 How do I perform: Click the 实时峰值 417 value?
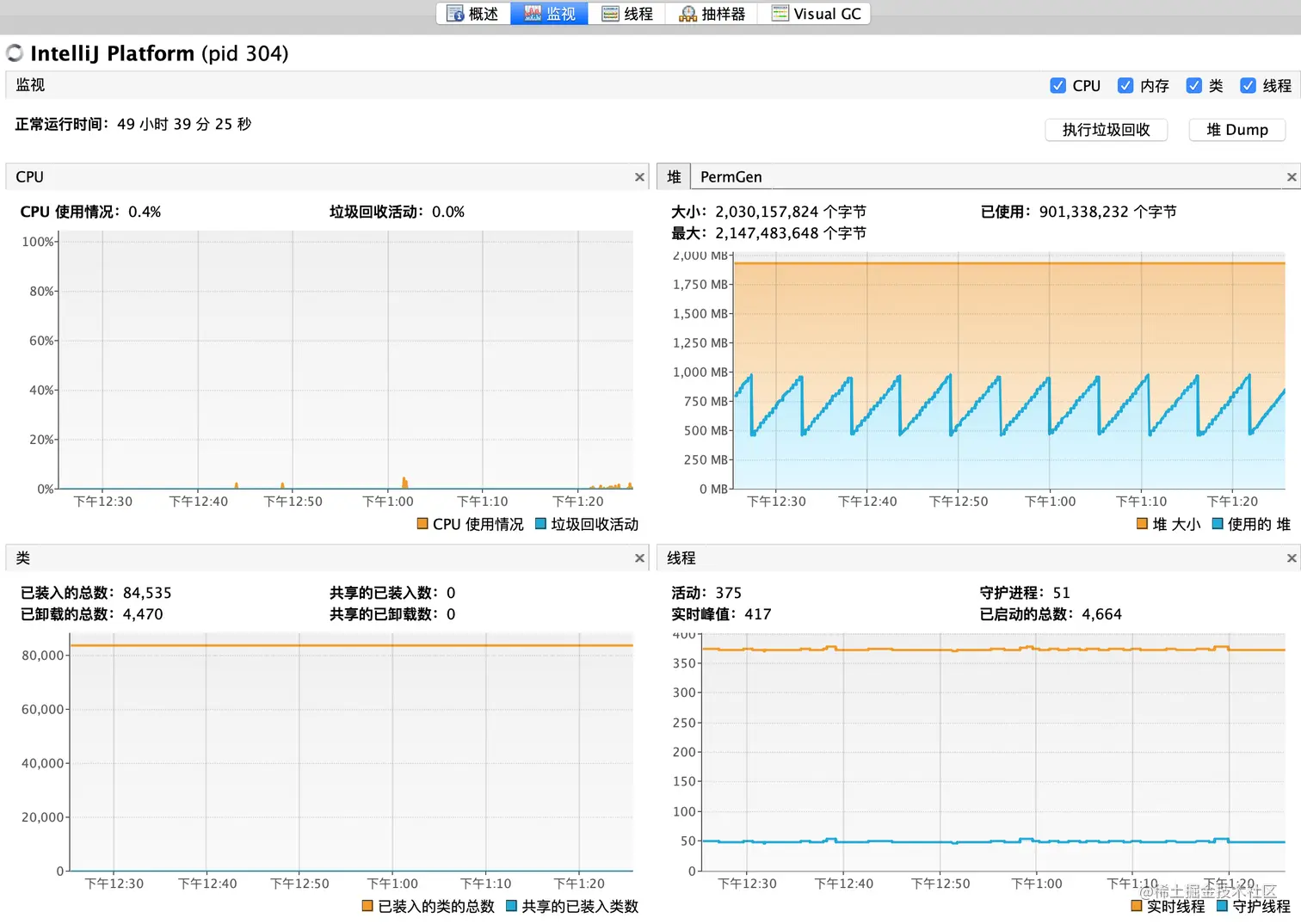[x=758, y=614]
